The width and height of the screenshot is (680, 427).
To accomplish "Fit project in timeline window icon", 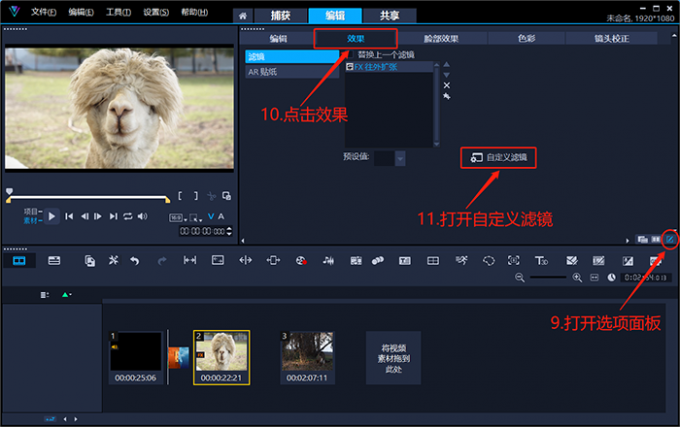I will pyautogui.click(x=594, y=277).
